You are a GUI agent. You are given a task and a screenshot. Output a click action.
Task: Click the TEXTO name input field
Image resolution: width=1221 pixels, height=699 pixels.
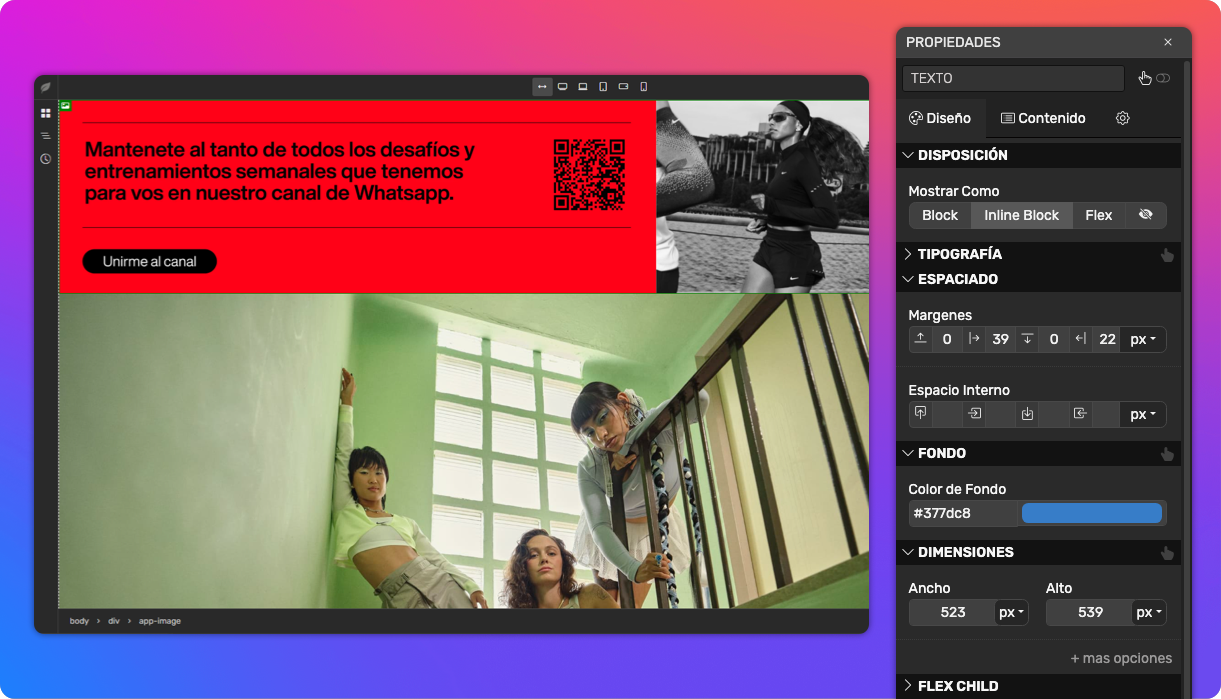1013,78
